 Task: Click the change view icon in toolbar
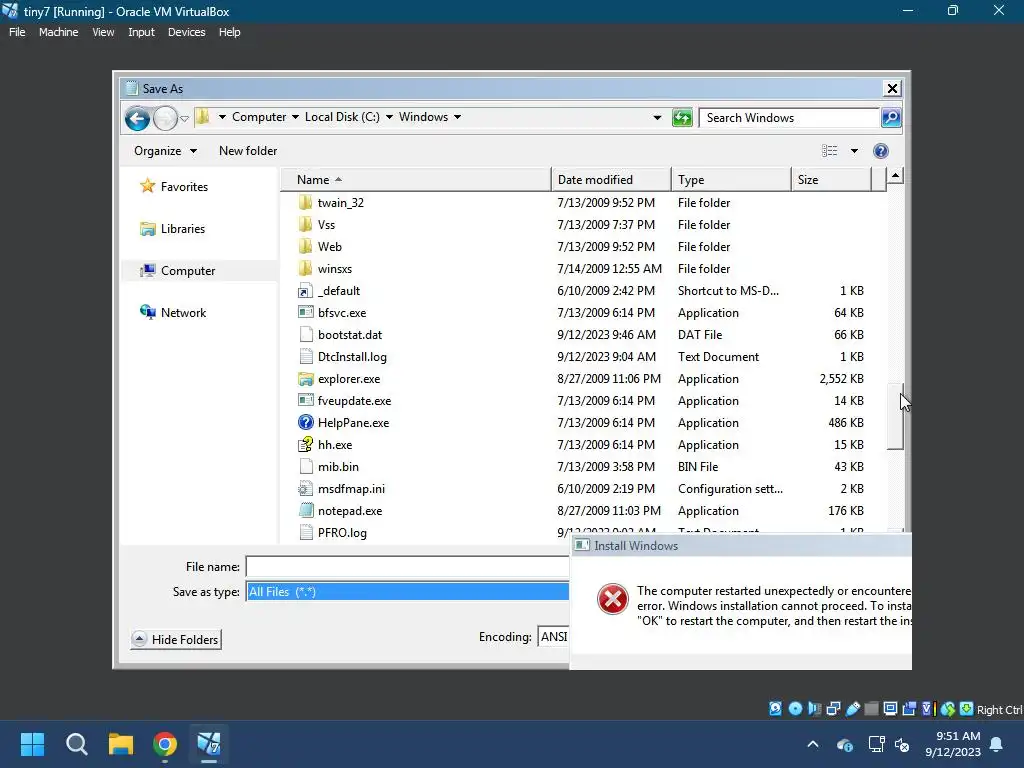pyautogui.click(x=829, y=151)
